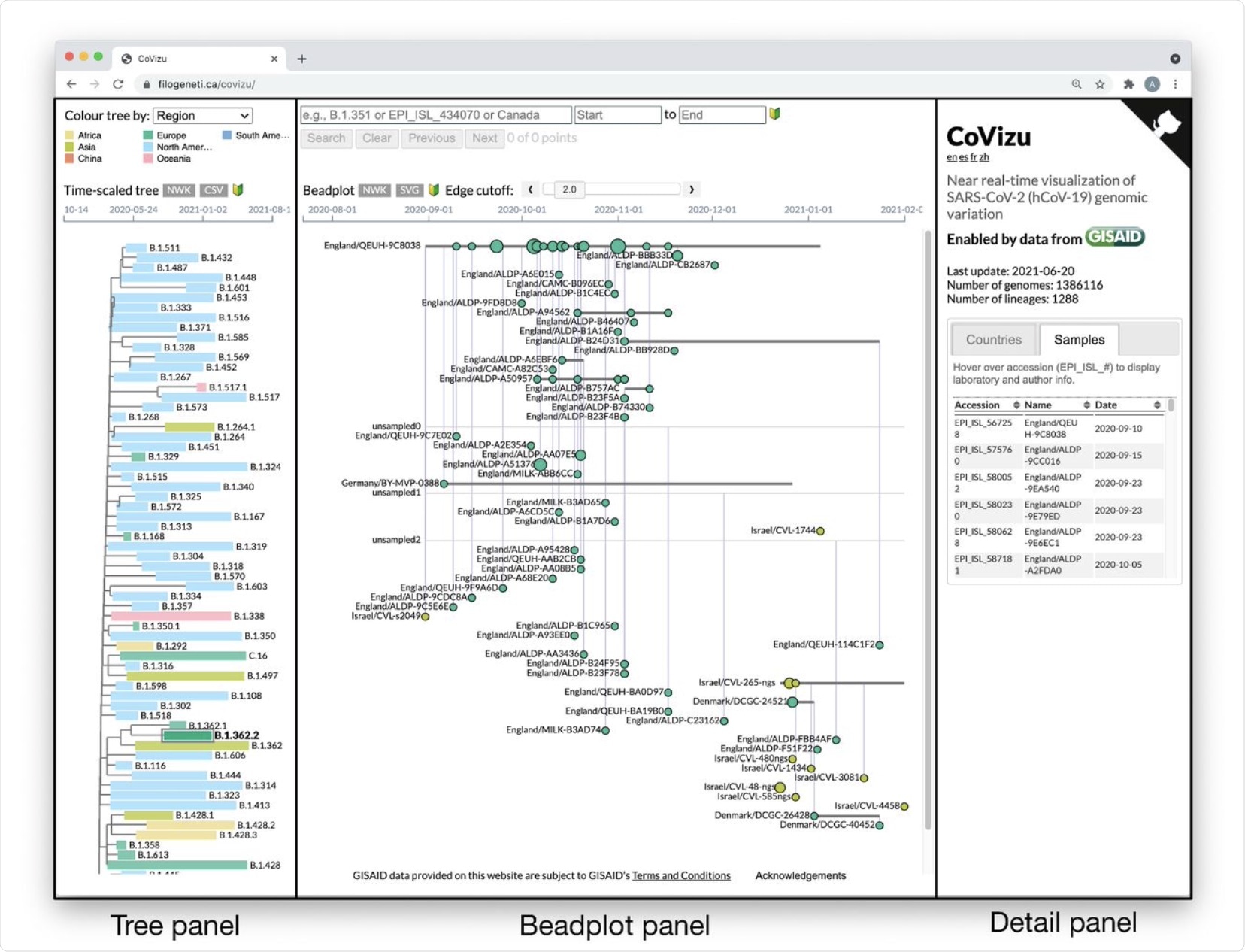Open the browser extensions puzzle icon

[x=1128, y=84]
